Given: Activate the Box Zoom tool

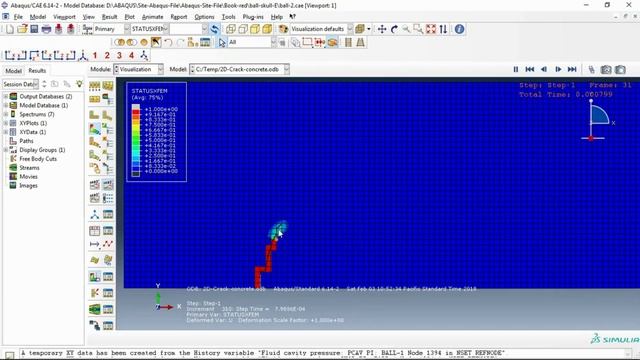Looking at the screenshot, I should coord(418,29).
